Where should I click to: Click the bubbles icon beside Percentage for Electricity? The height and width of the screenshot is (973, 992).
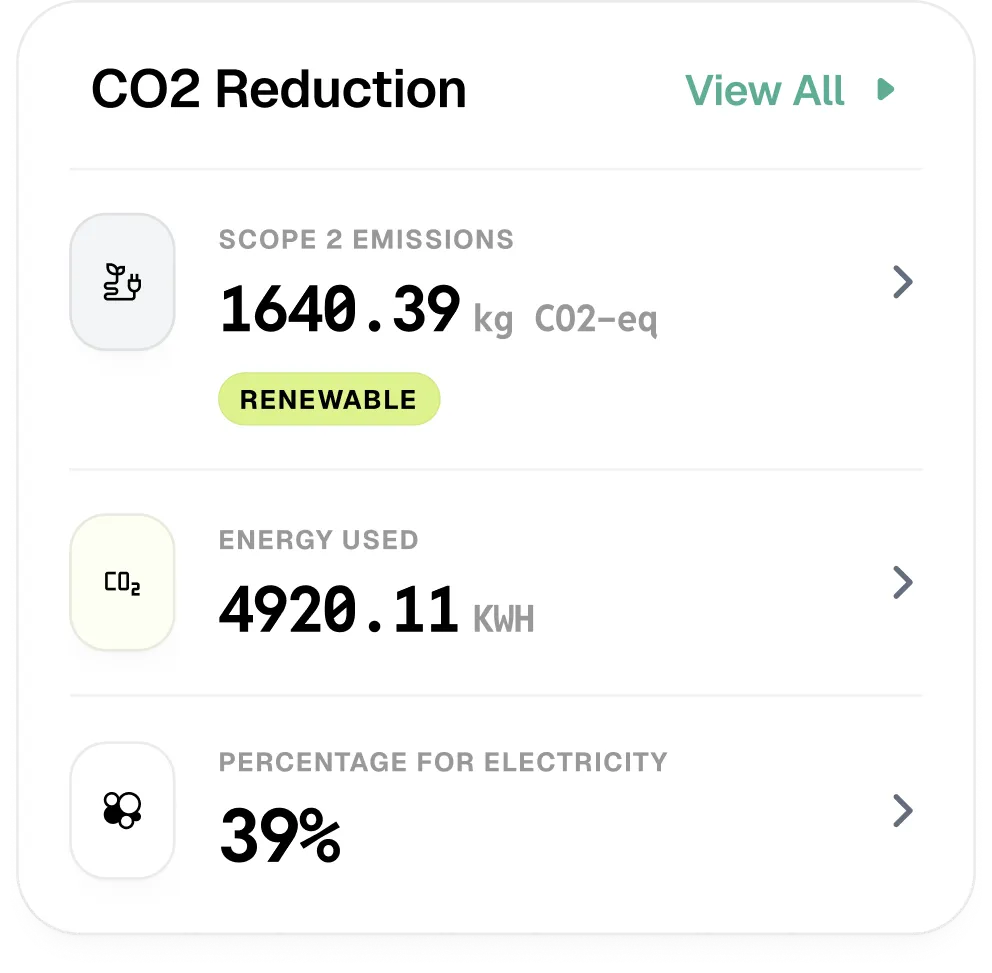click(x=122, y=810)
